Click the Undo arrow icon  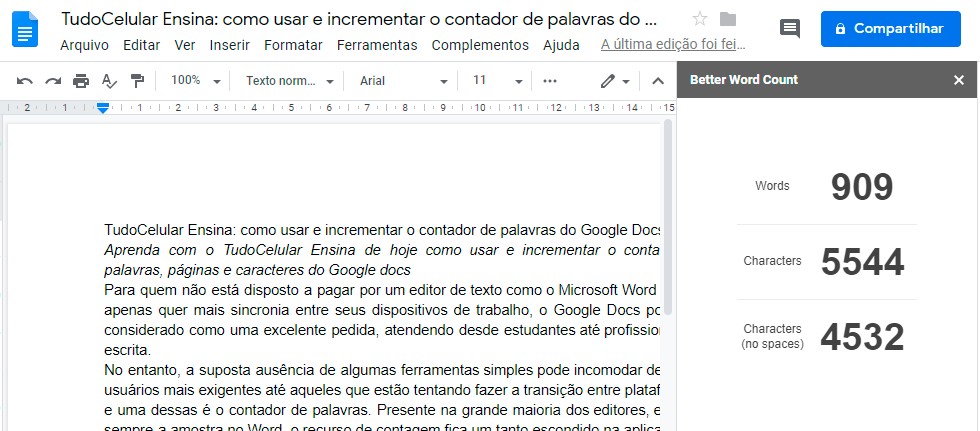coord(25,81)
